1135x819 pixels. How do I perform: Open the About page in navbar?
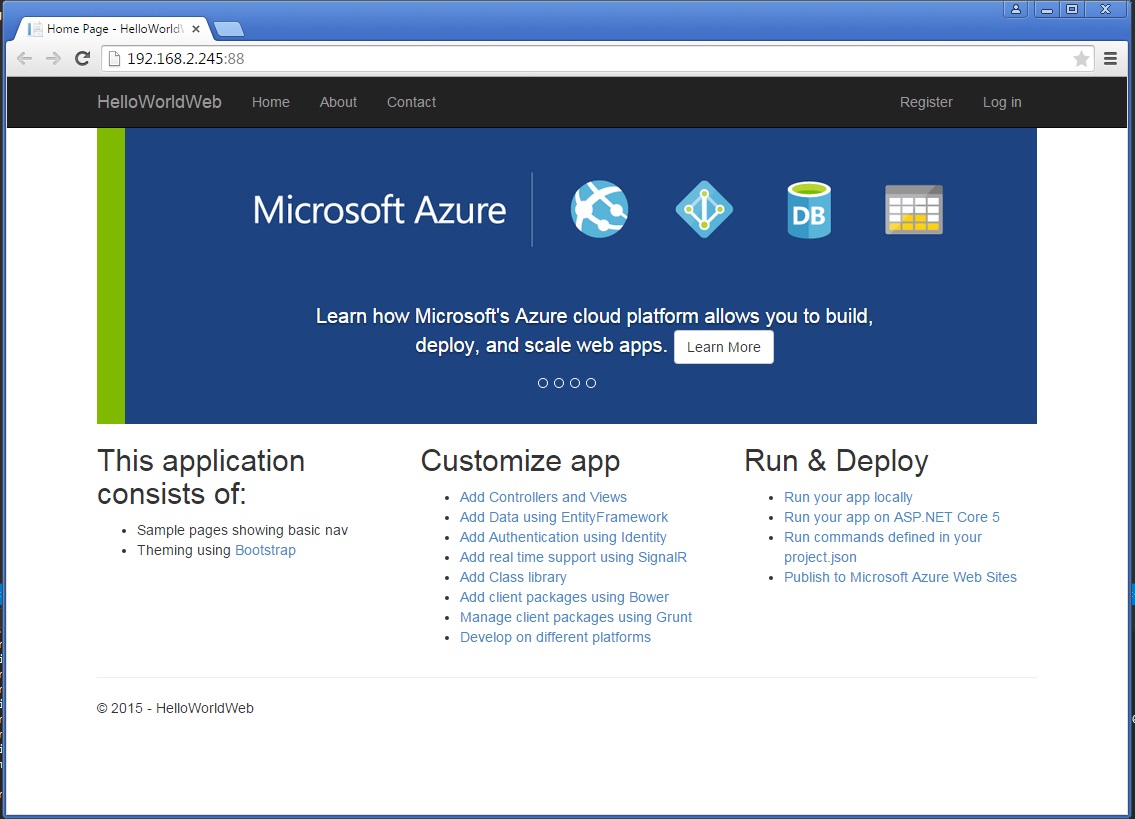(x=338, y=102)
